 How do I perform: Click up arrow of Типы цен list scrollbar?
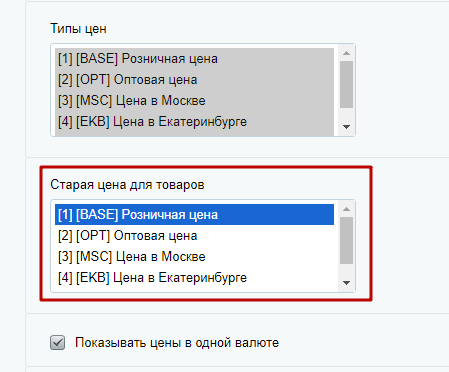346,53
